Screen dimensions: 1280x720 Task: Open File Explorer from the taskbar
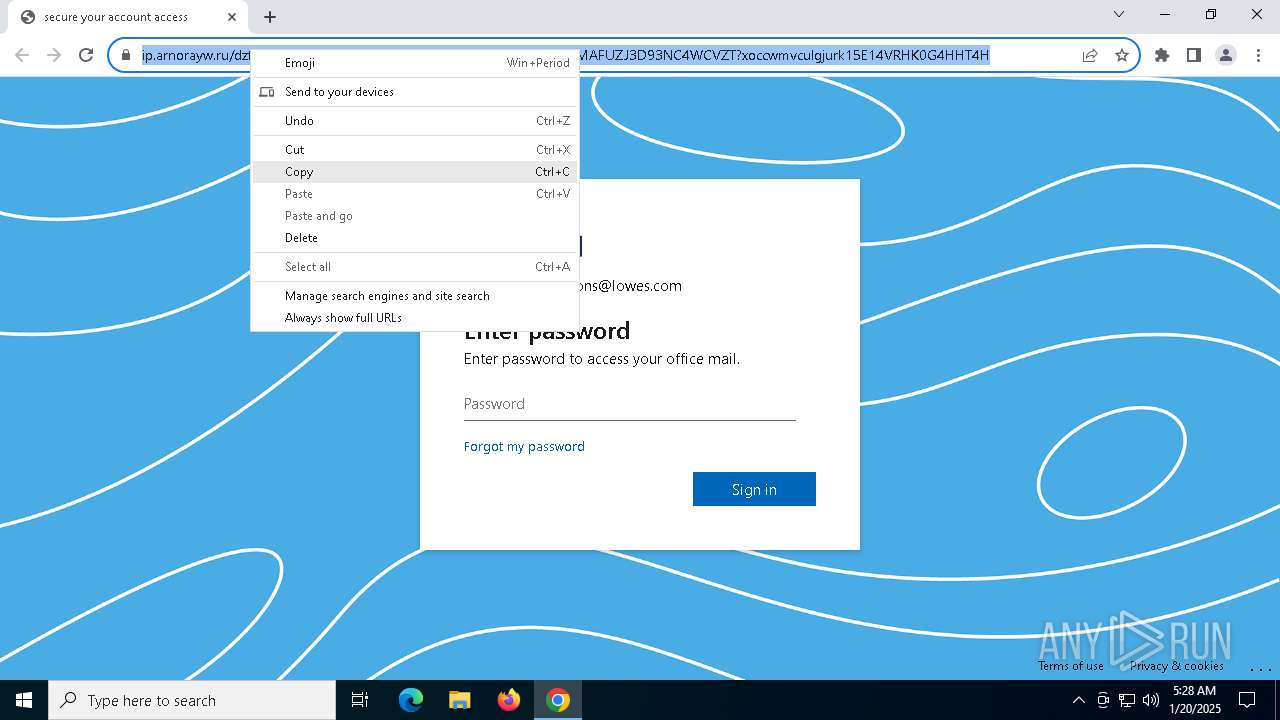pyautogui.click(x=459, y=700)
